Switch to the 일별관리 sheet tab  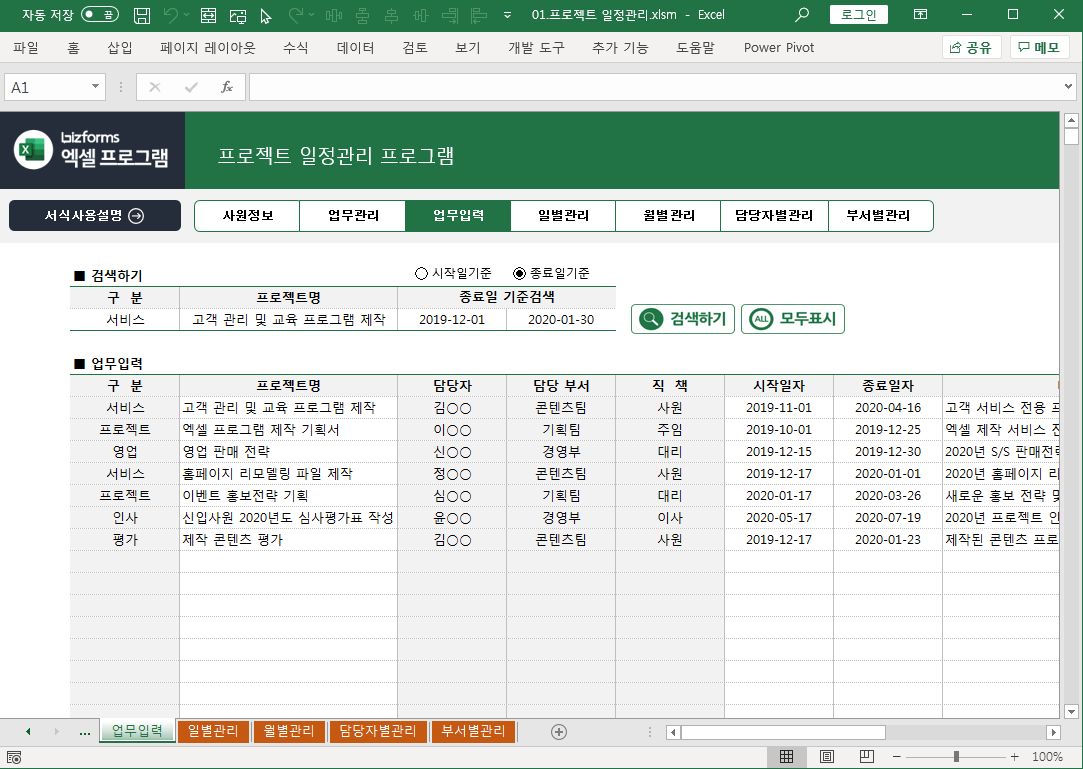[x=213, y=731]
